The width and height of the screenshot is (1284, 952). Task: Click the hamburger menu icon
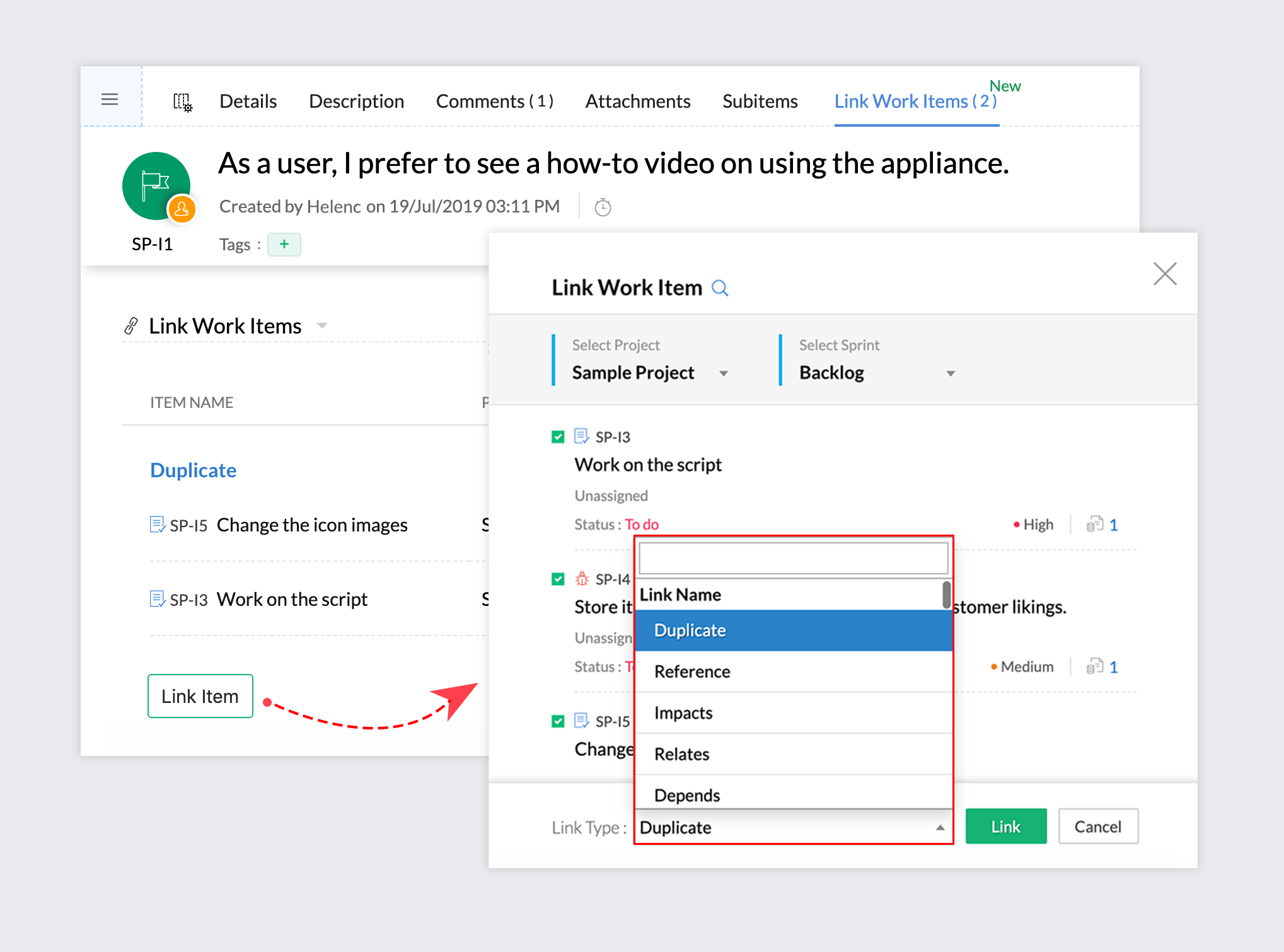[110, 99]
